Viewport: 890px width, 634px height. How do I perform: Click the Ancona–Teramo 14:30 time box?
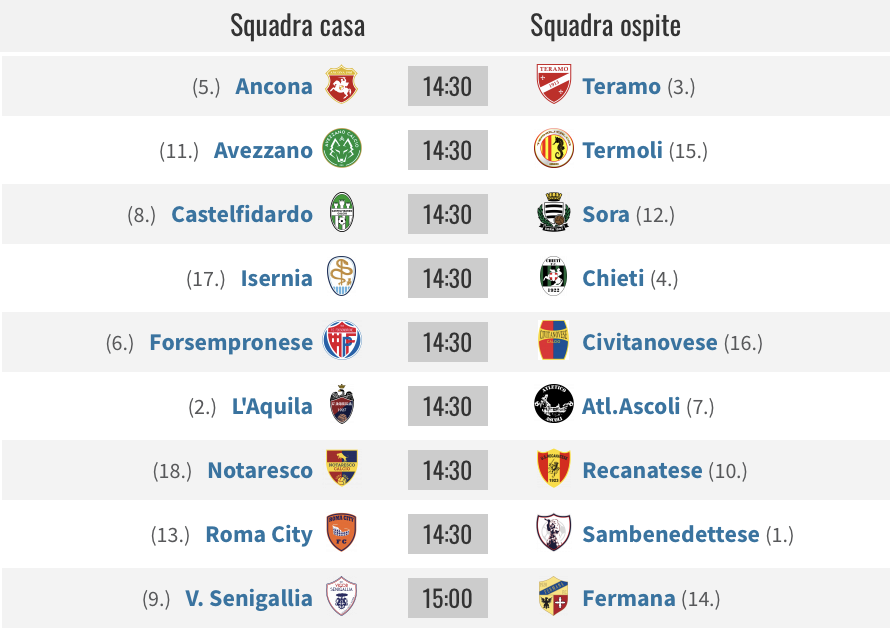448,86
